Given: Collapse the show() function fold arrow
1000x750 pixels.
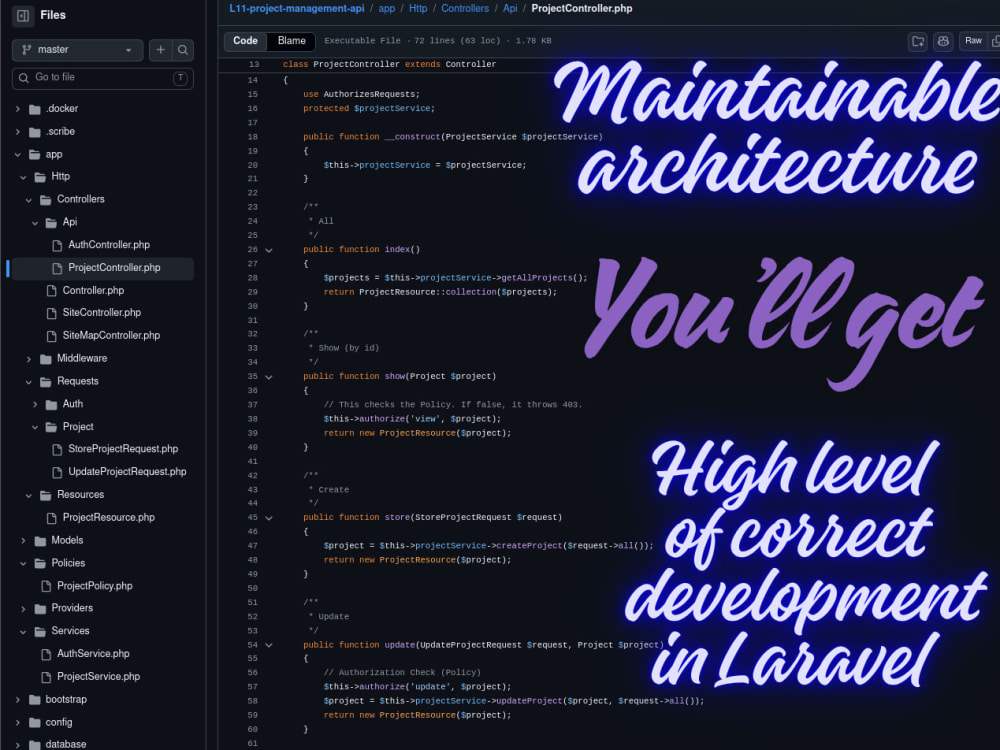Looking at the screenshot, I should tap(269, 377).
